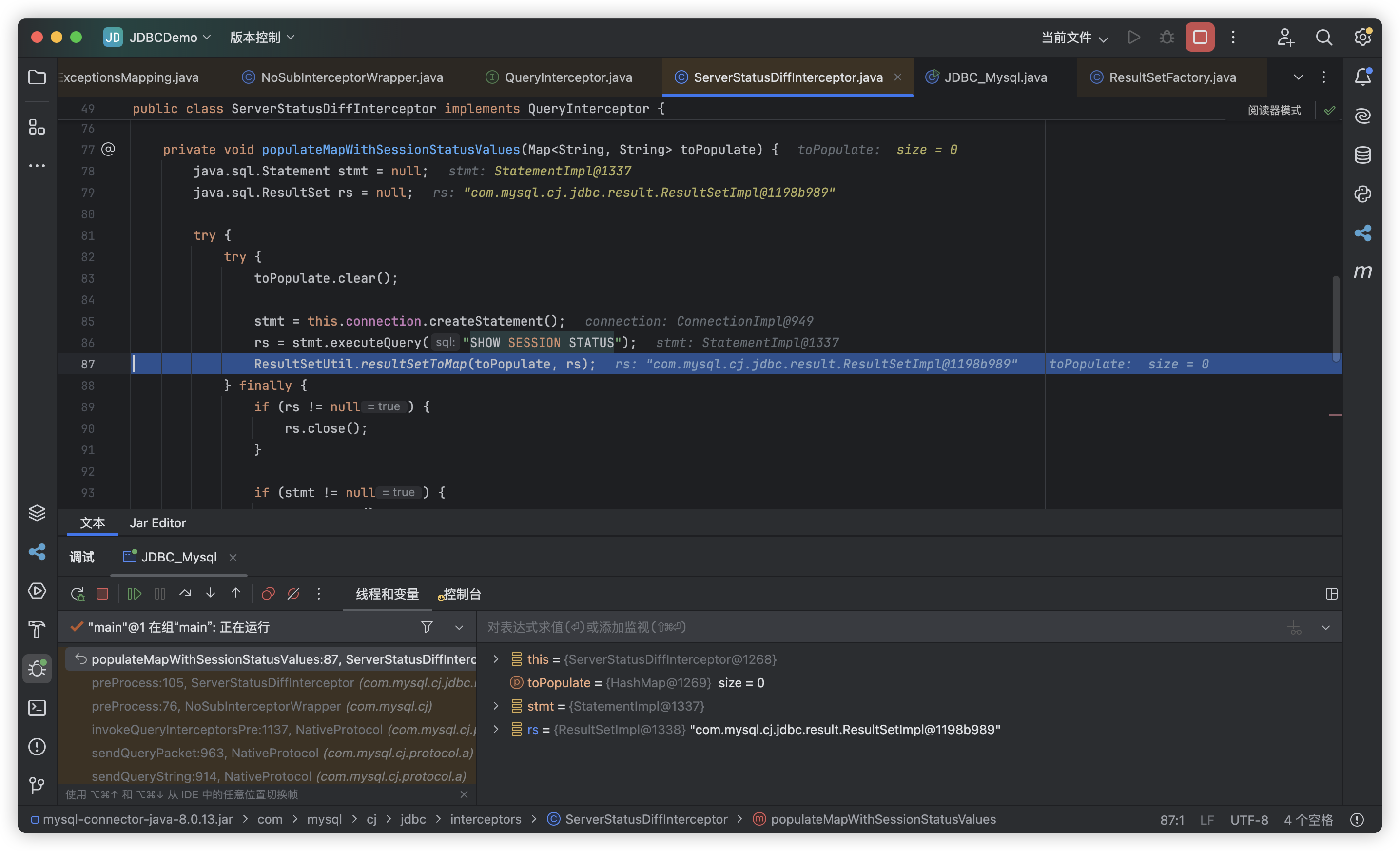Toggle debugger layout settings icon
This screenshot has height=851, width=1400.
click(x=1331, y=594)
